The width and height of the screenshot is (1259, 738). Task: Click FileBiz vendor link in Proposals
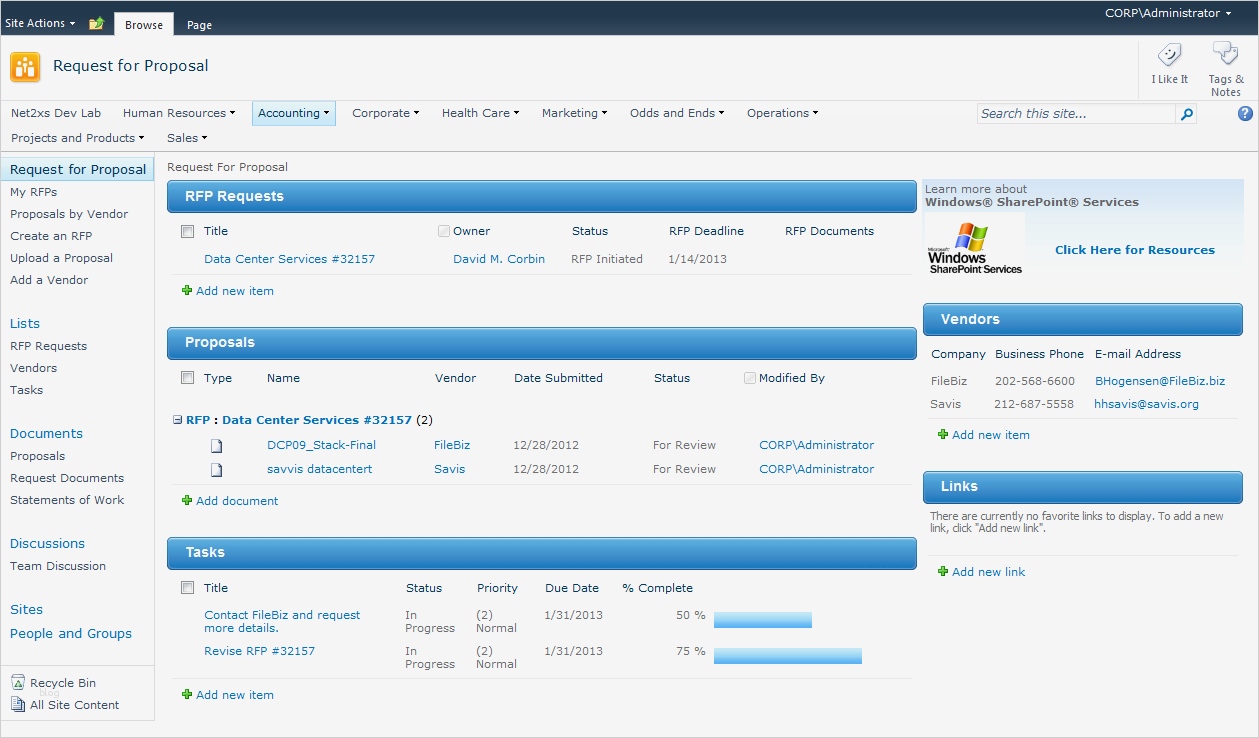[452, 445]
